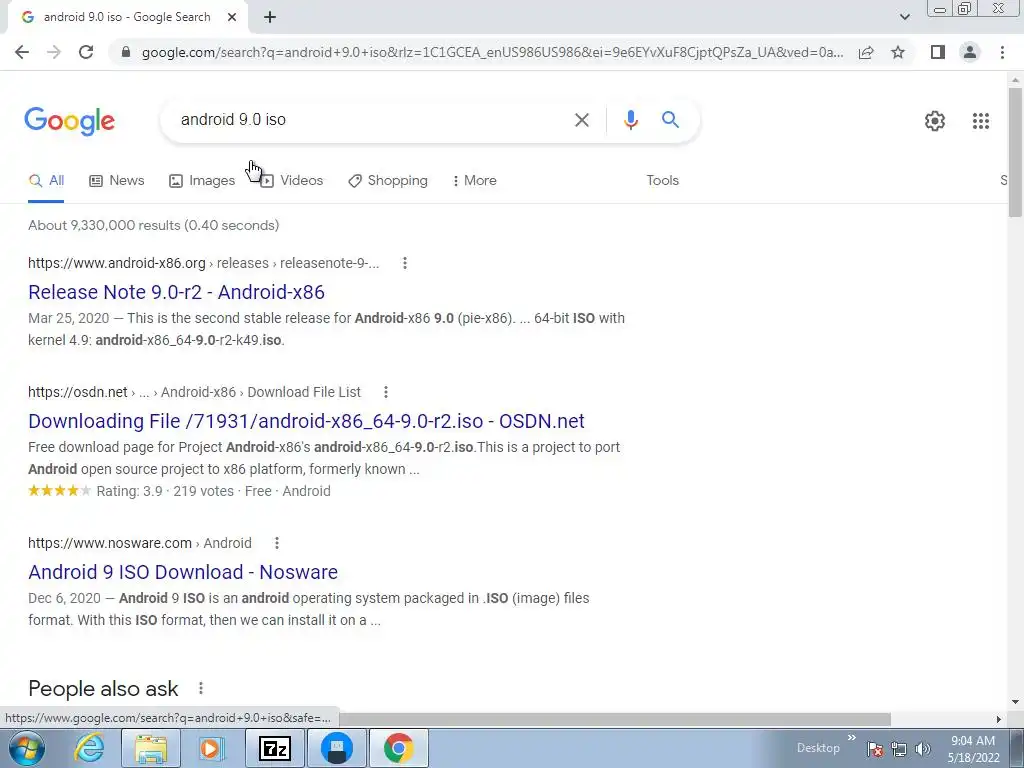Open Android 9 ISO Download Nosware result
Image resolution: width=1024 pixels, height=768 pixels.
click(183, 572)
